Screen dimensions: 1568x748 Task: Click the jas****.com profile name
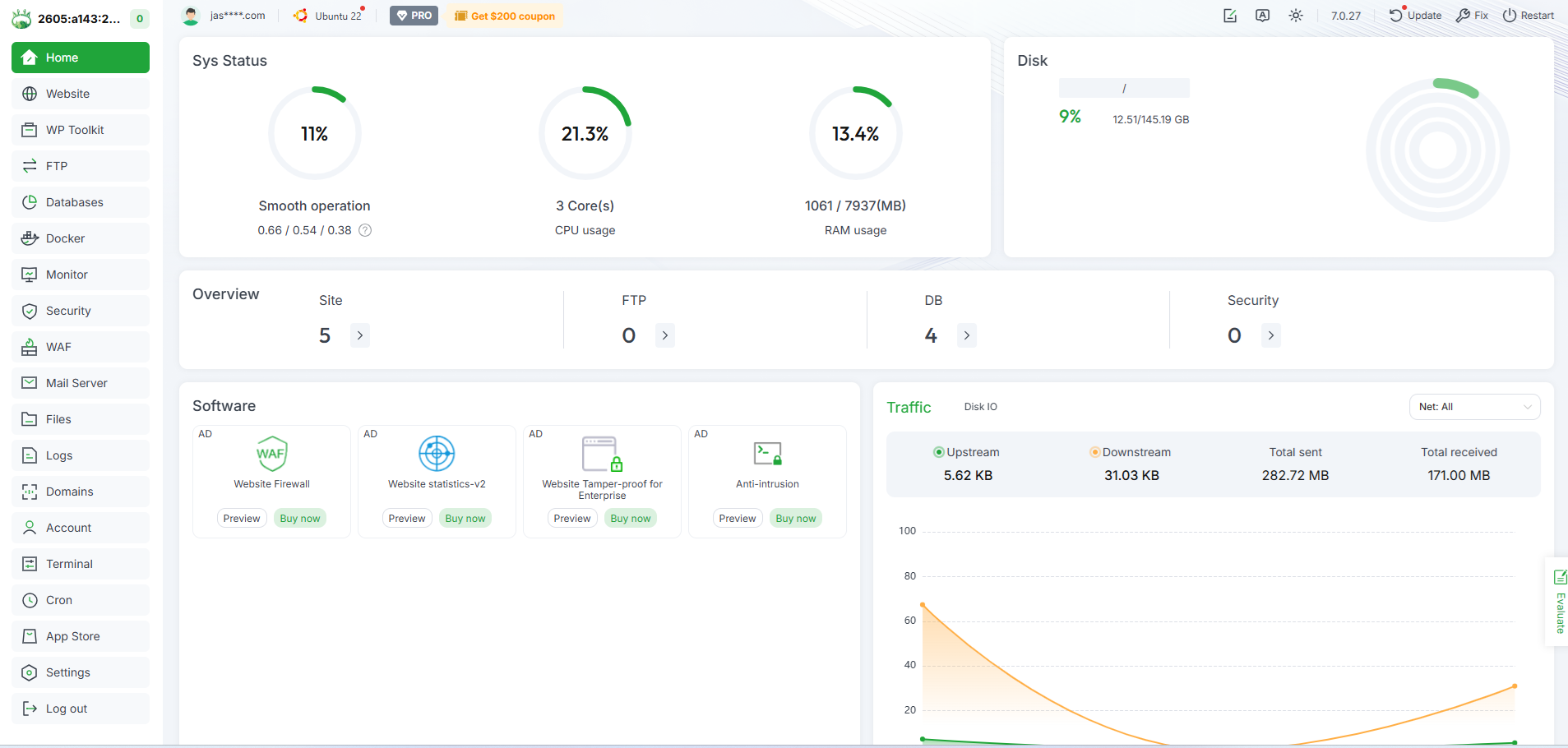(236, 15)
